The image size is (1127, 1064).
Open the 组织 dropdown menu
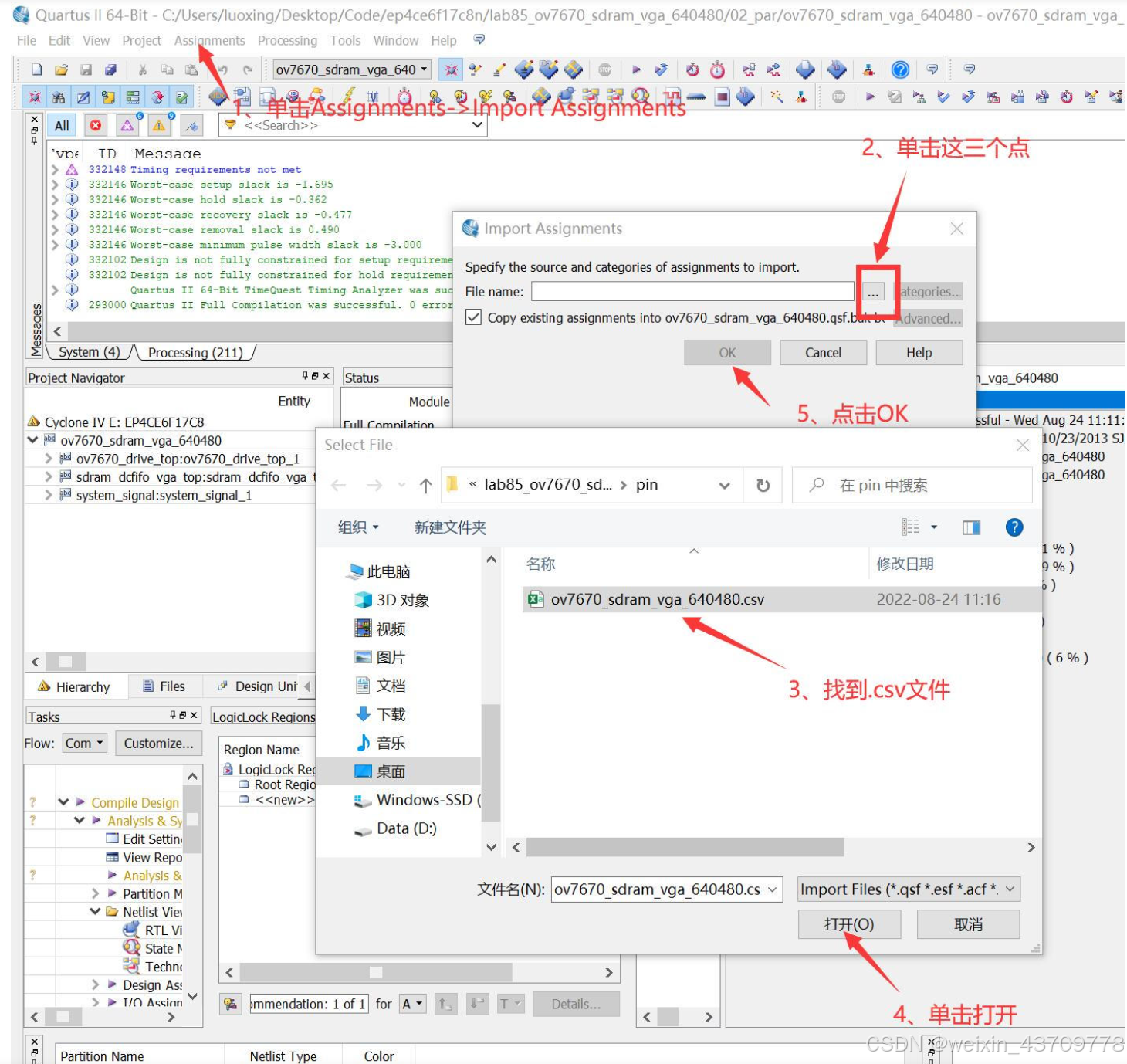[x=358, y=527]
